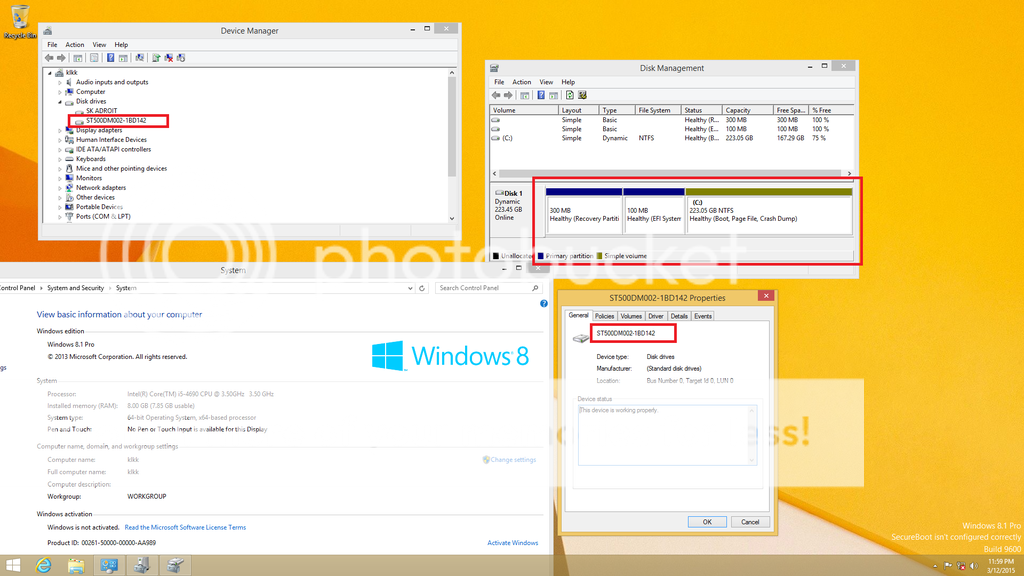Switch to the Volumes tab
The image size is (1024, 576).
coord(631,316)
